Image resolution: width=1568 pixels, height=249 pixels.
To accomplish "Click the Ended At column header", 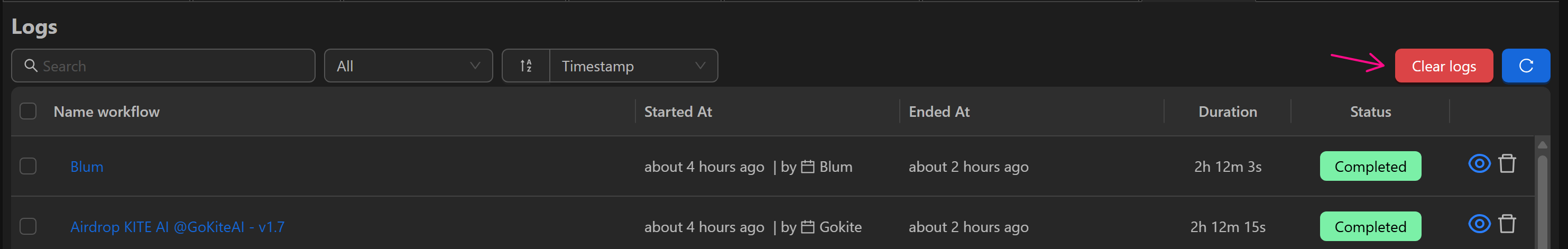I will pyautogui.click(x=938, y=112).
